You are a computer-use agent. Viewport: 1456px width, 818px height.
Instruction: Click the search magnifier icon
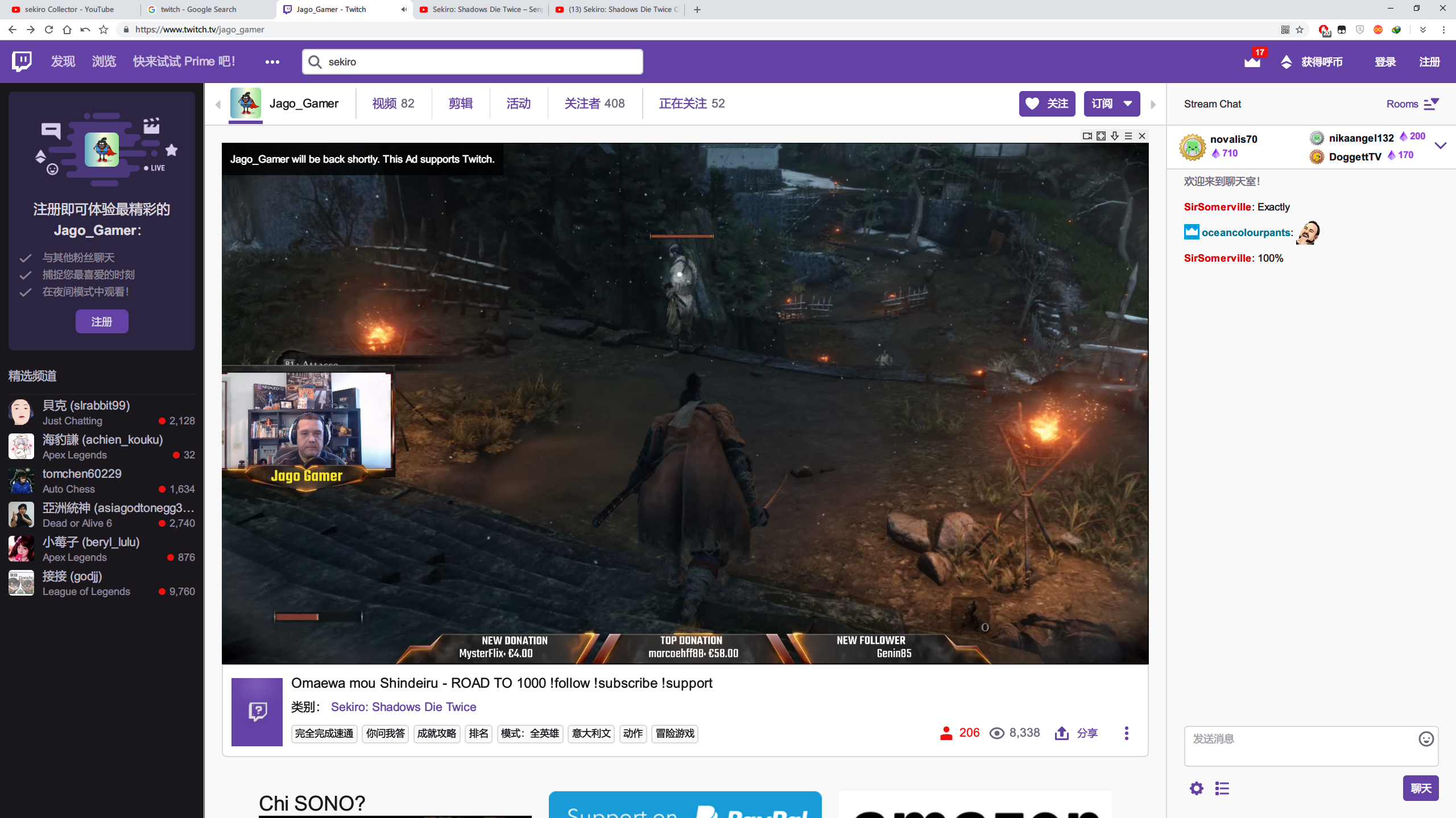point(315,61)
